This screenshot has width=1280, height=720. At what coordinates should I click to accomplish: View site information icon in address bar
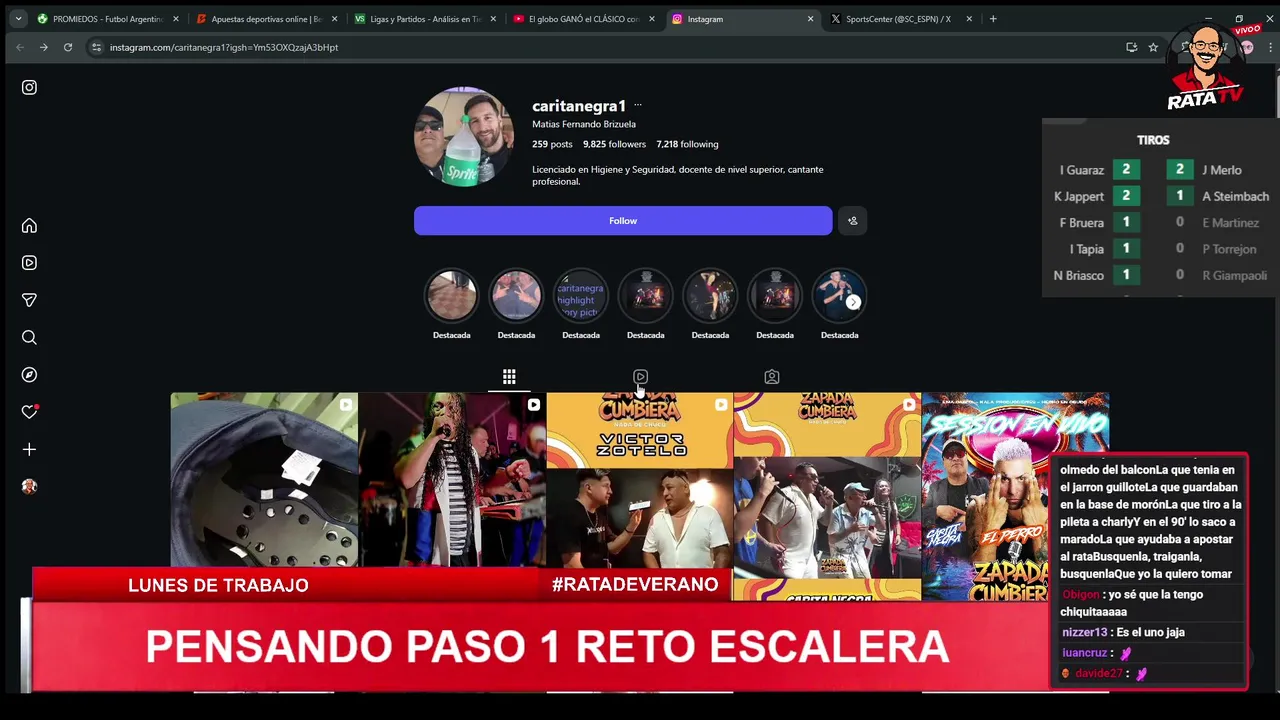(x=96, y=47)
